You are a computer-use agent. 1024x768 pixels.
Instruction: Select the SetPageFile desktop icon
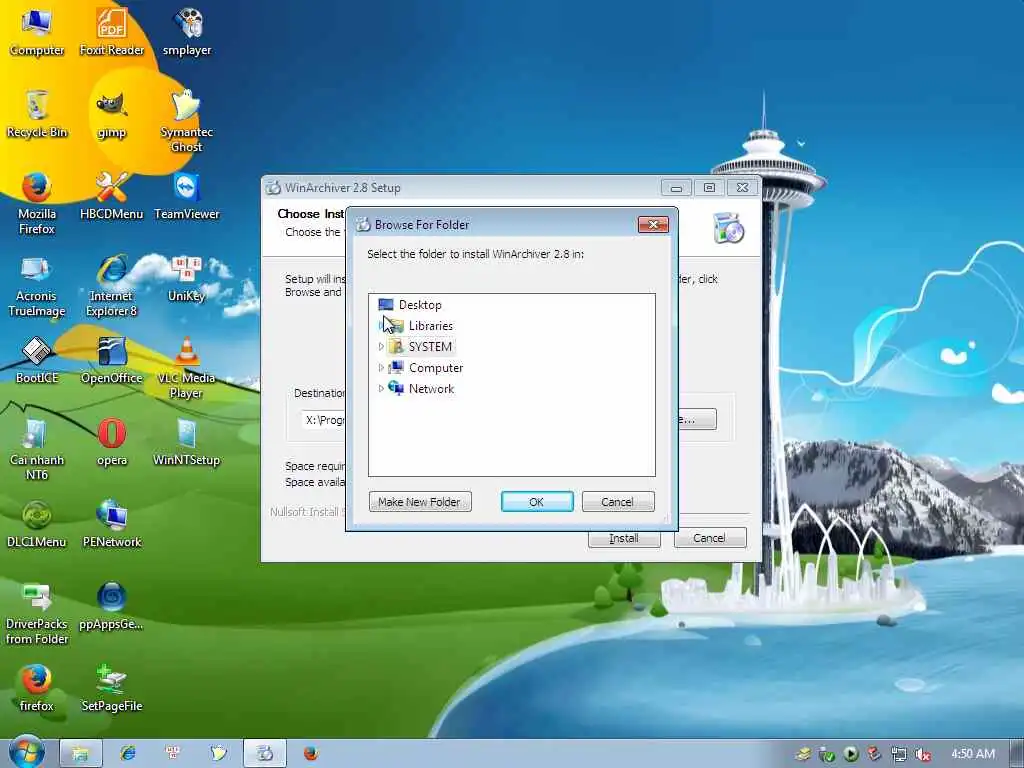112,688
